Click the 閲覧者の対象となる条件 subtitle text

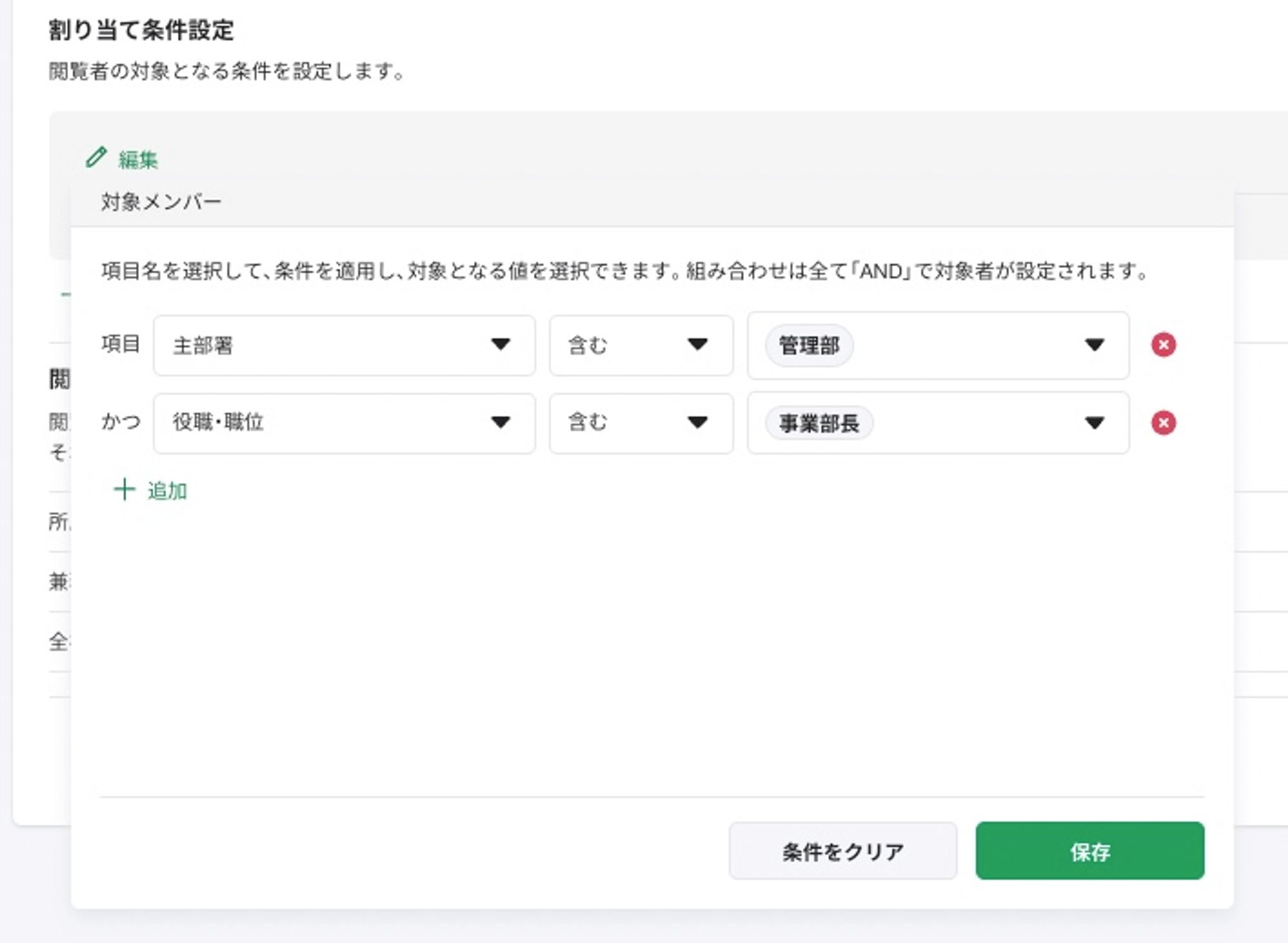coord(226,71)
